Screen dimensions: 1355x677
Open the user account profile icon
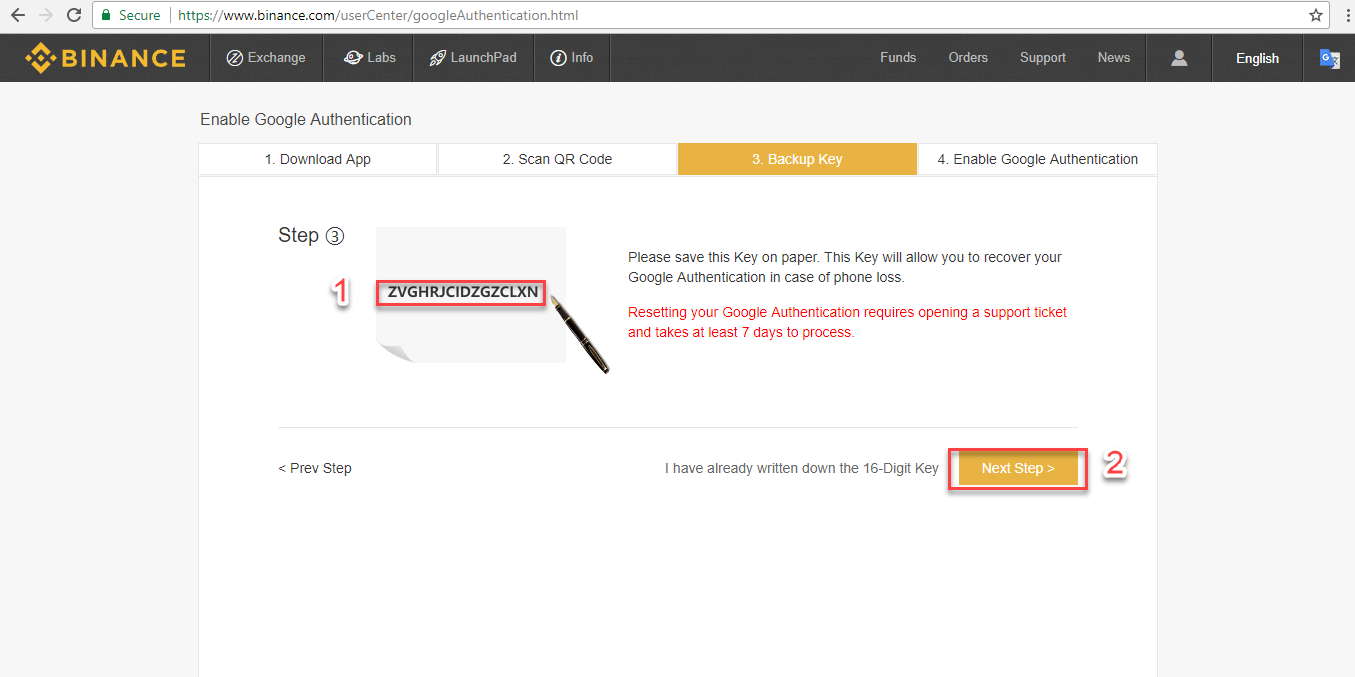click(x=1179, y=58)
